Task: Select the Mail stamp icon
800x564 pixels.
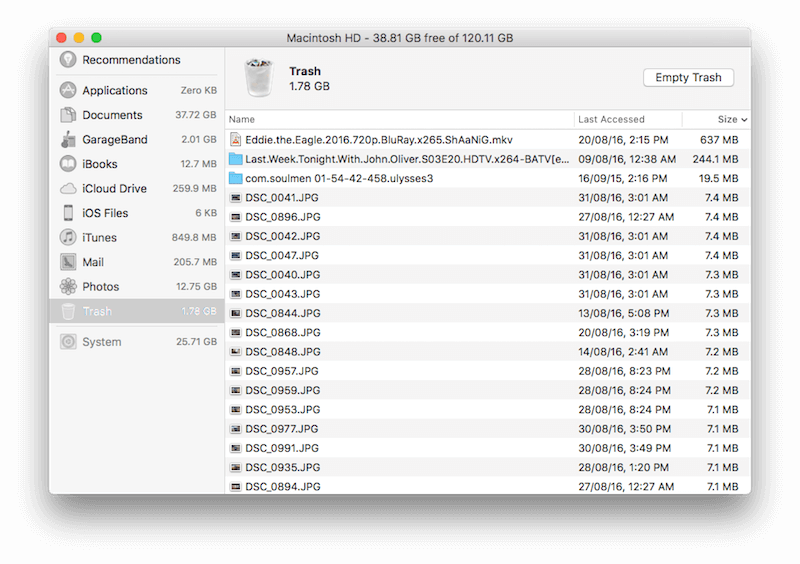Action: click(x=68, y=262)
